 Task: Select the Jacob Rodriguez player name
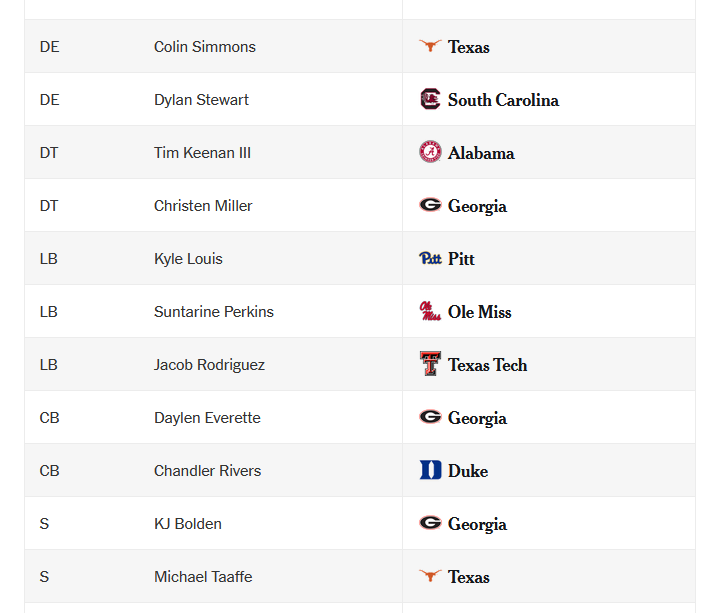pyautogui.click(x=209, y=365)
